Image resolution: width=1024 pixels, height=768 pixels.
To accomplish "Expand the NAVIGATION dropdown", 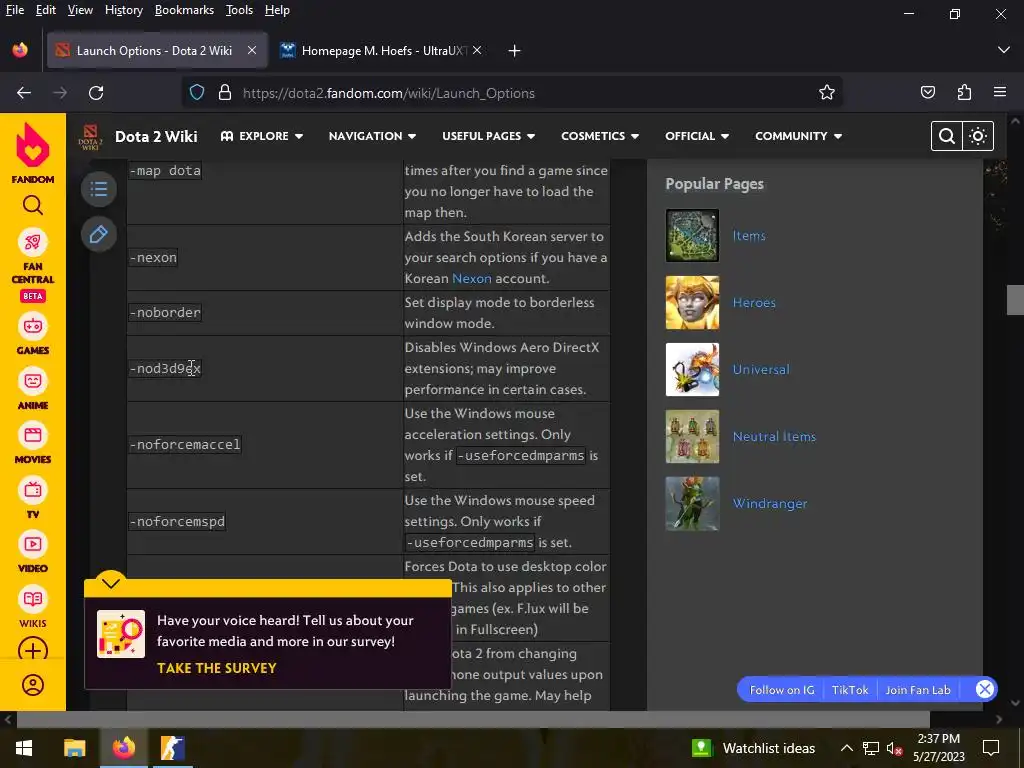I will (372, 136).
